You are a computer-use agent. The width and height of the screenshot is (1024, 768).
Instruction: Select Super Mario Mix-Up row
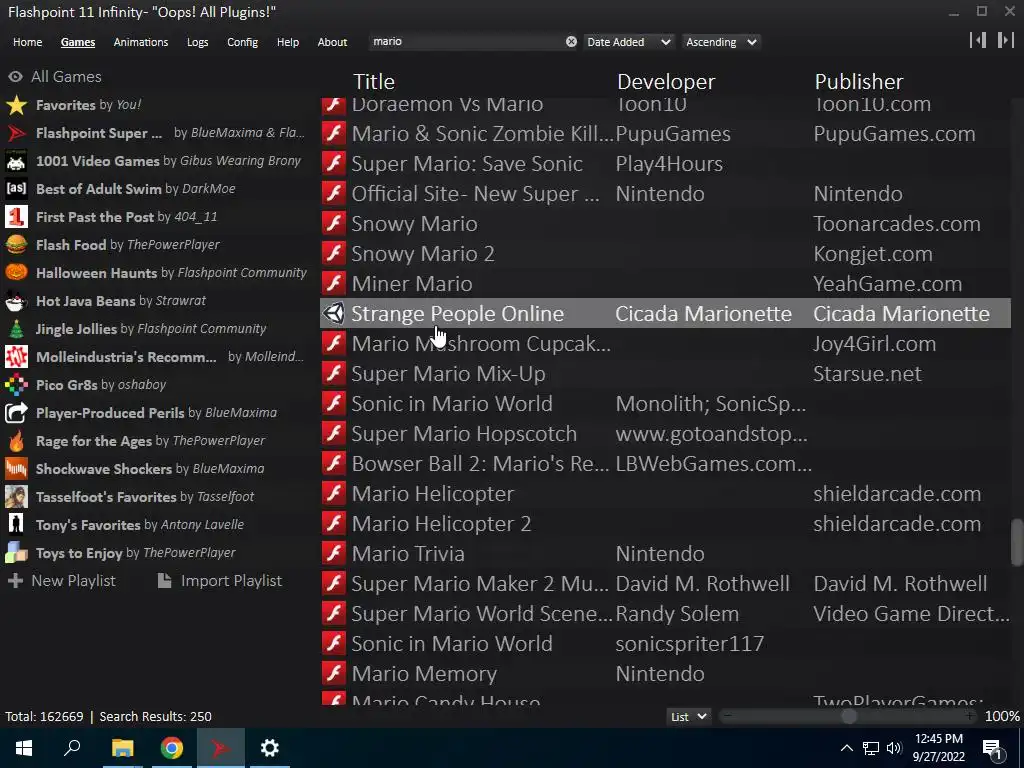tap(665, 374)
